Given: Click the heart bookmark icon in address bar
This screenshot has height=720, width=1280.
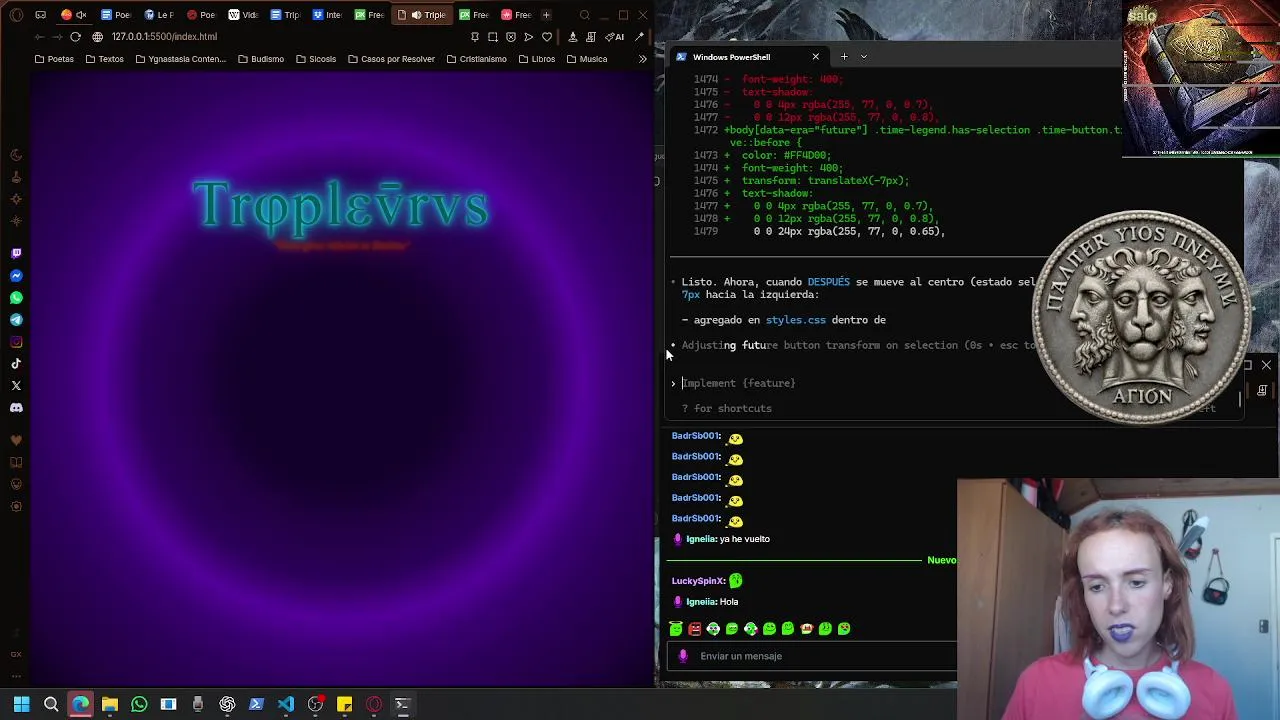Looking at the screenshot, I should pos(547,37).
